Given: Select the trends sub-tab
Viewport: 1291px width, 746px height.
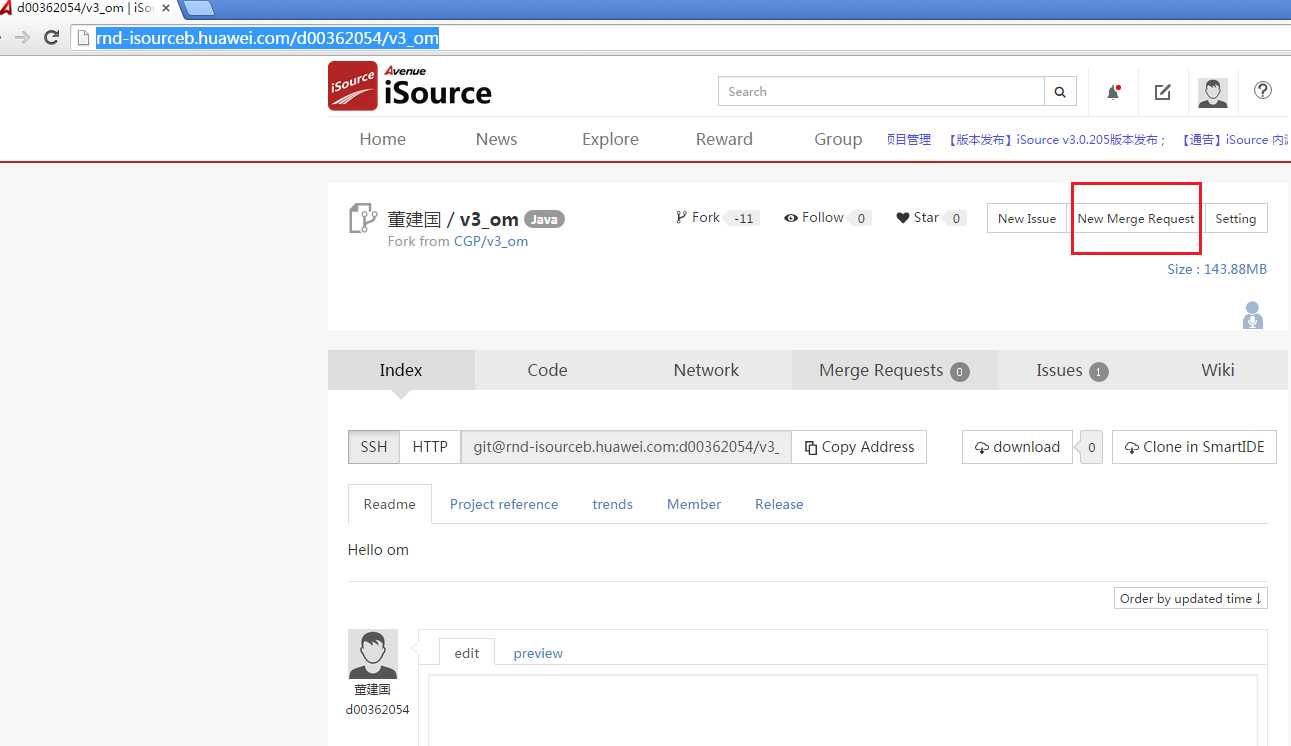Looking at the screenshot, I should point(612,504).
